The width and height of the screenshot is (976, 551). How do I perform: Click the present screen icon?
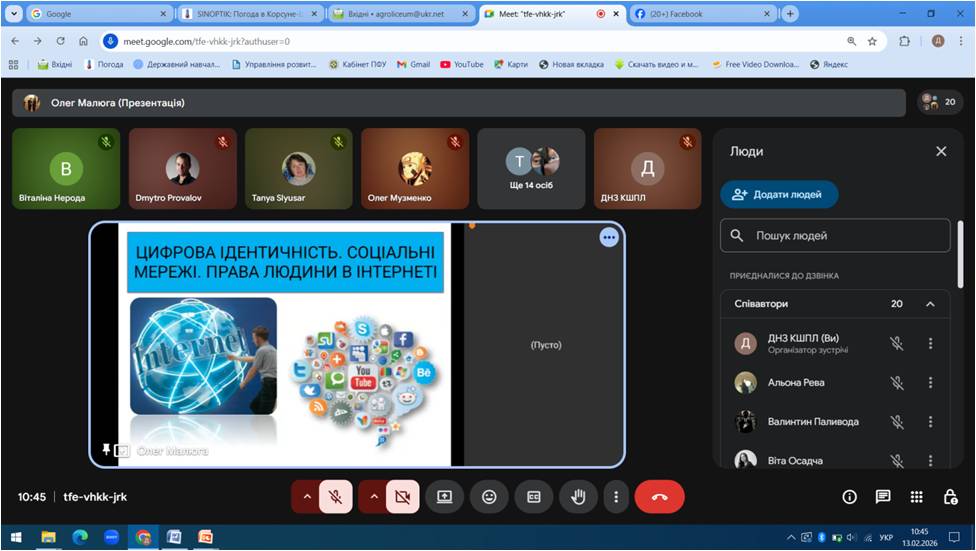click(x=444, y=497)
